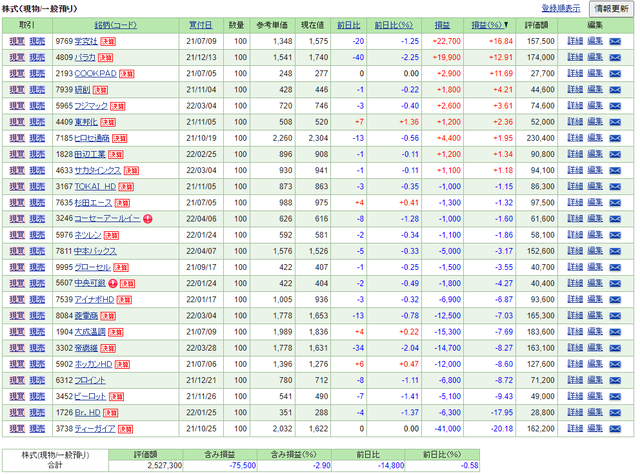Click the mail icon for 9769 学究社 row
This screenshot has height=474, width=640.
[x=615, y=42]
